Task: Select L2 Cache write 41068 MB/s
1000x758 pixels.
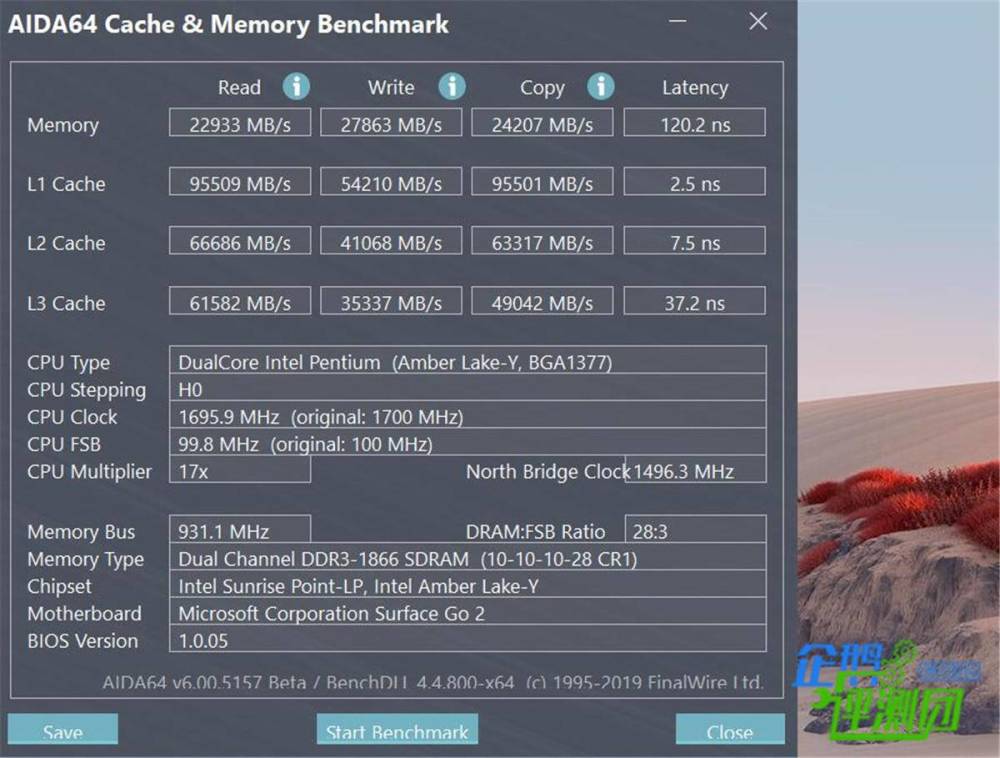Action: [391, 241]
